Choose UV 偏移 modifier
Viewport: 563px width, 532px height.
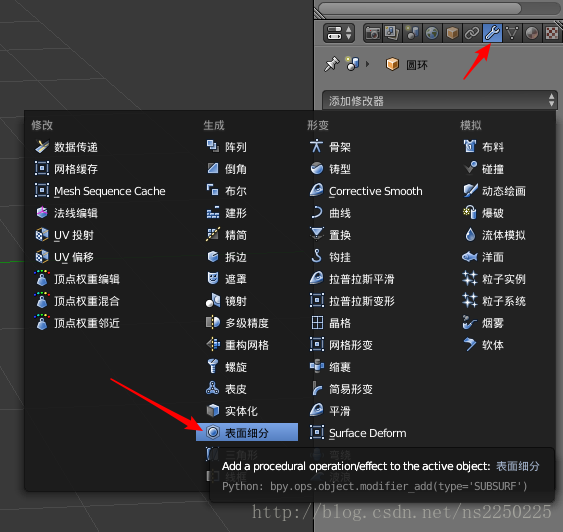[x=65, y=257]
